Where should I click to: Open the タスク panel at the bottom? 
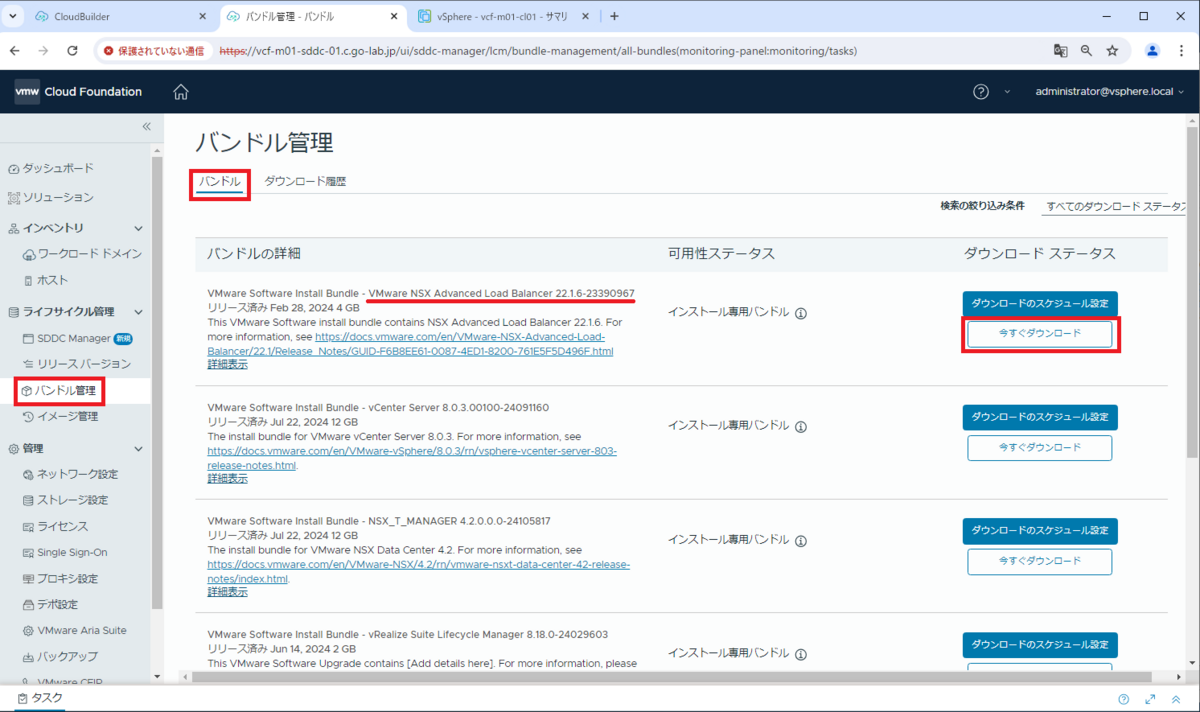click(40, 698)
